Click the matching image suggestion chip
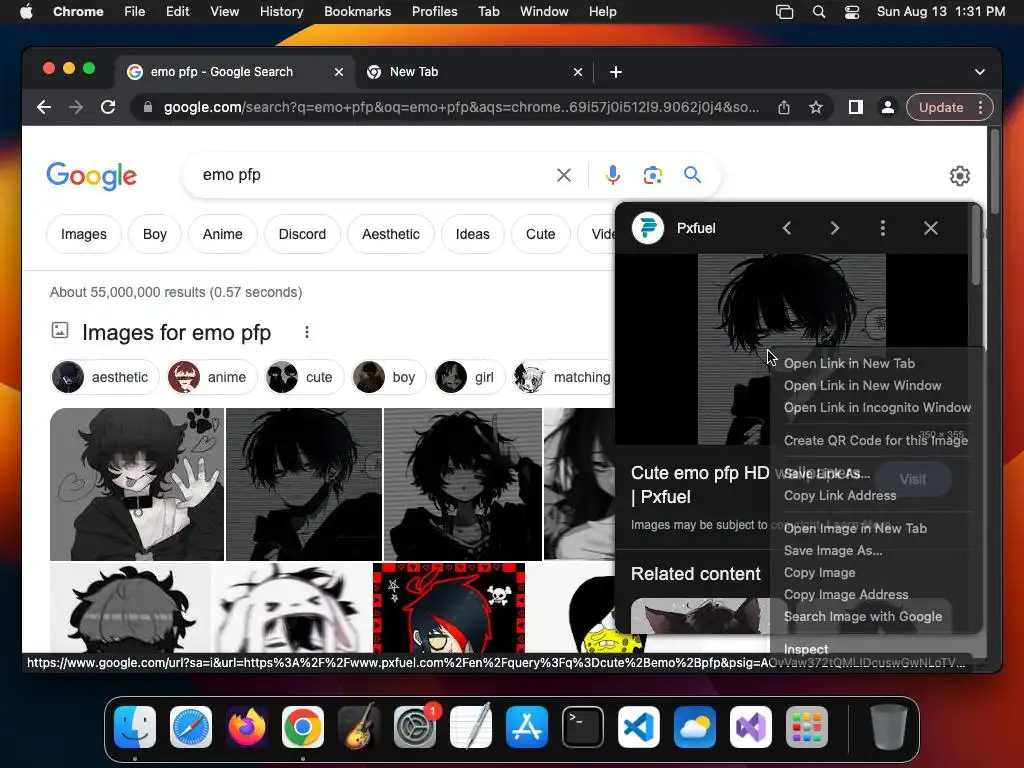 tap(564, 377)
